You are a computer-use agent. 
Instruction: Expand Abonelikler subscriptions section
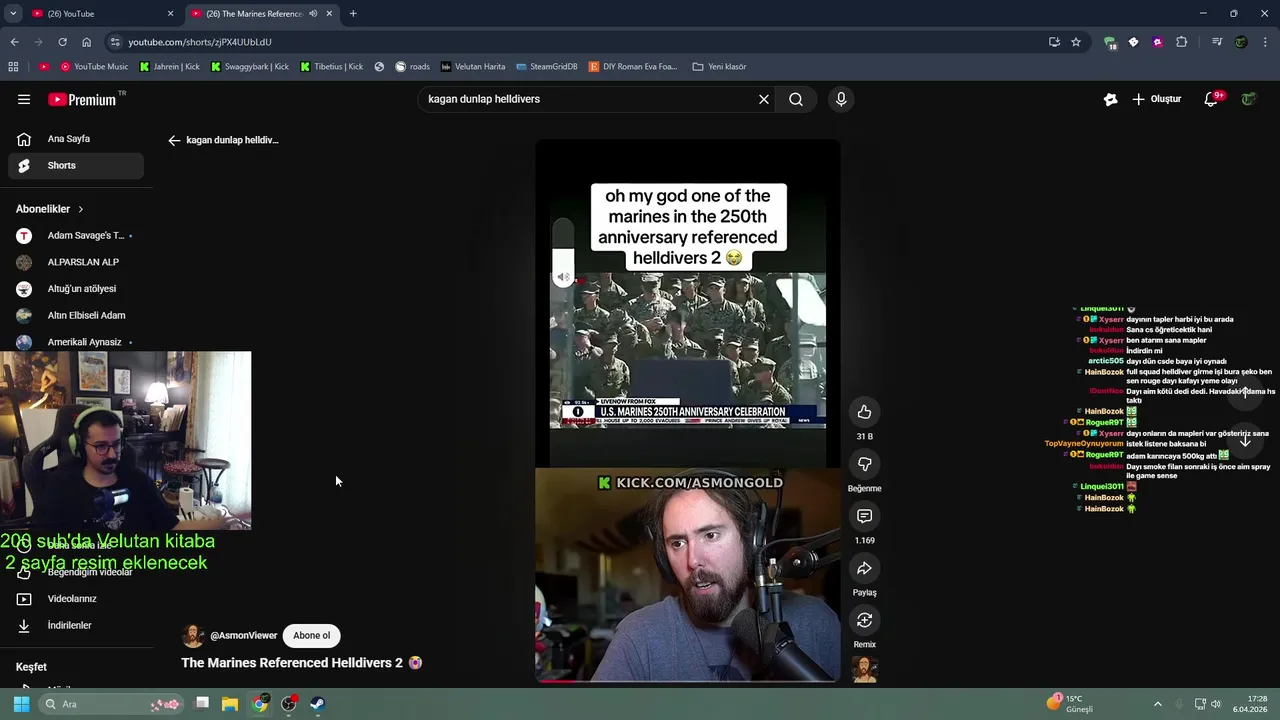click(50, 209)
